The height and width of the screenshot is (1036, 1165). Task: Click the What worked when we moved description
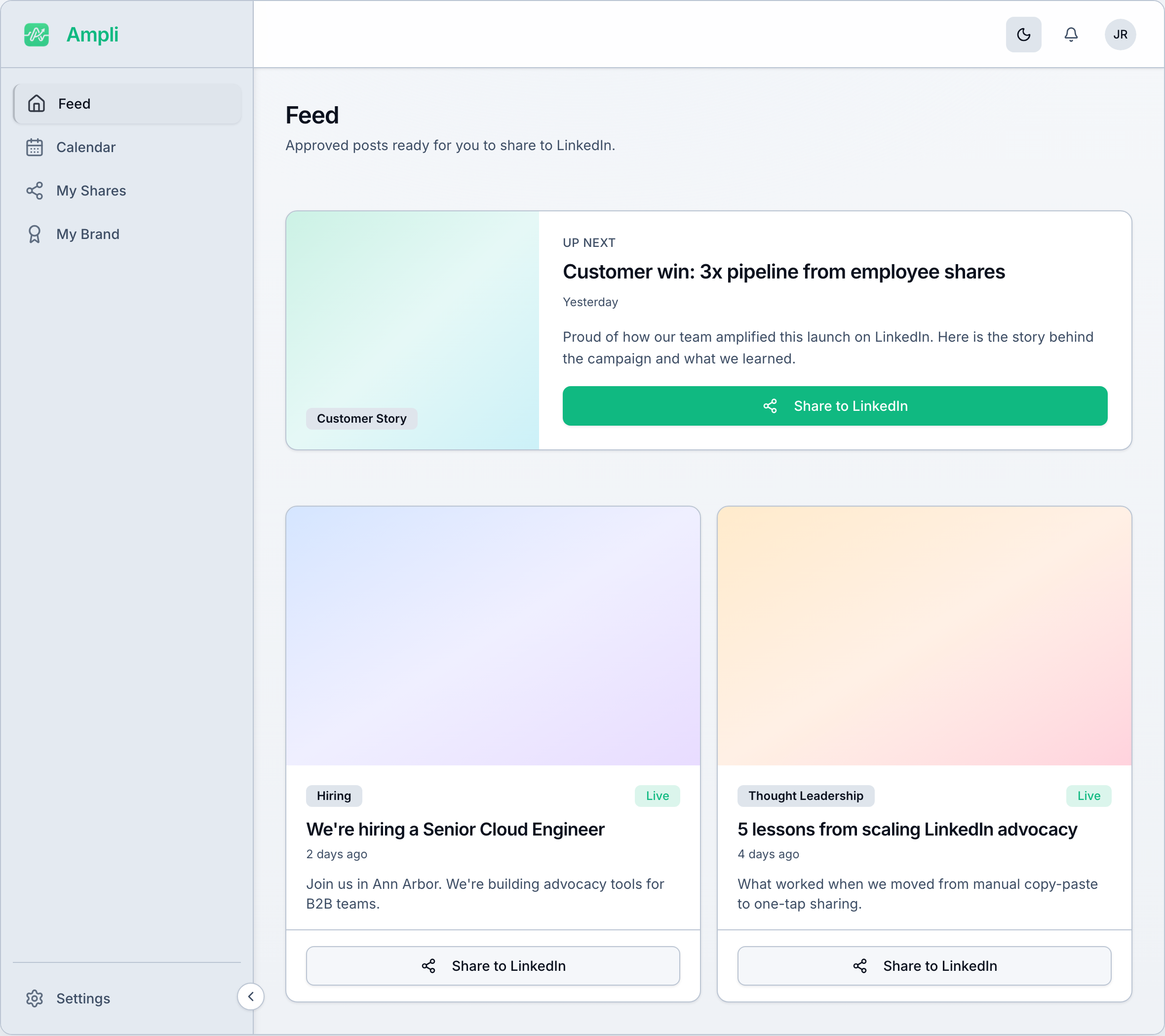(x=917, y=894)
